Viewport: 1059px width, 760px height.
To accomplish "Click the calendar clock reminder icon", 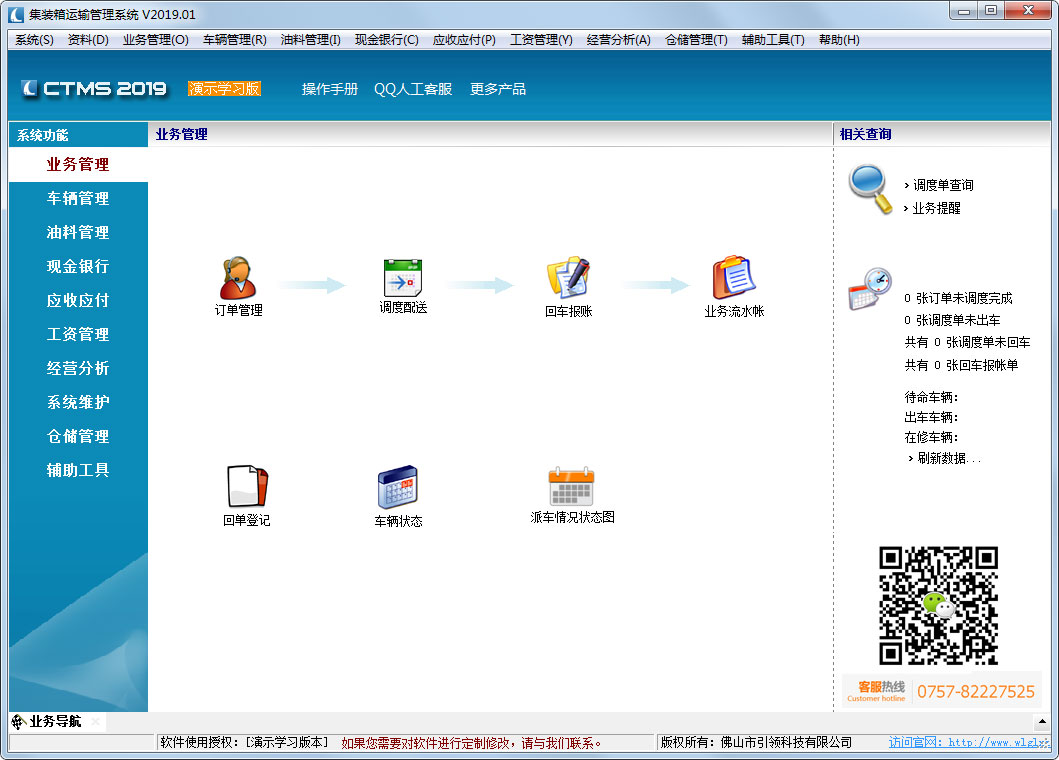I will pos(871,288).
